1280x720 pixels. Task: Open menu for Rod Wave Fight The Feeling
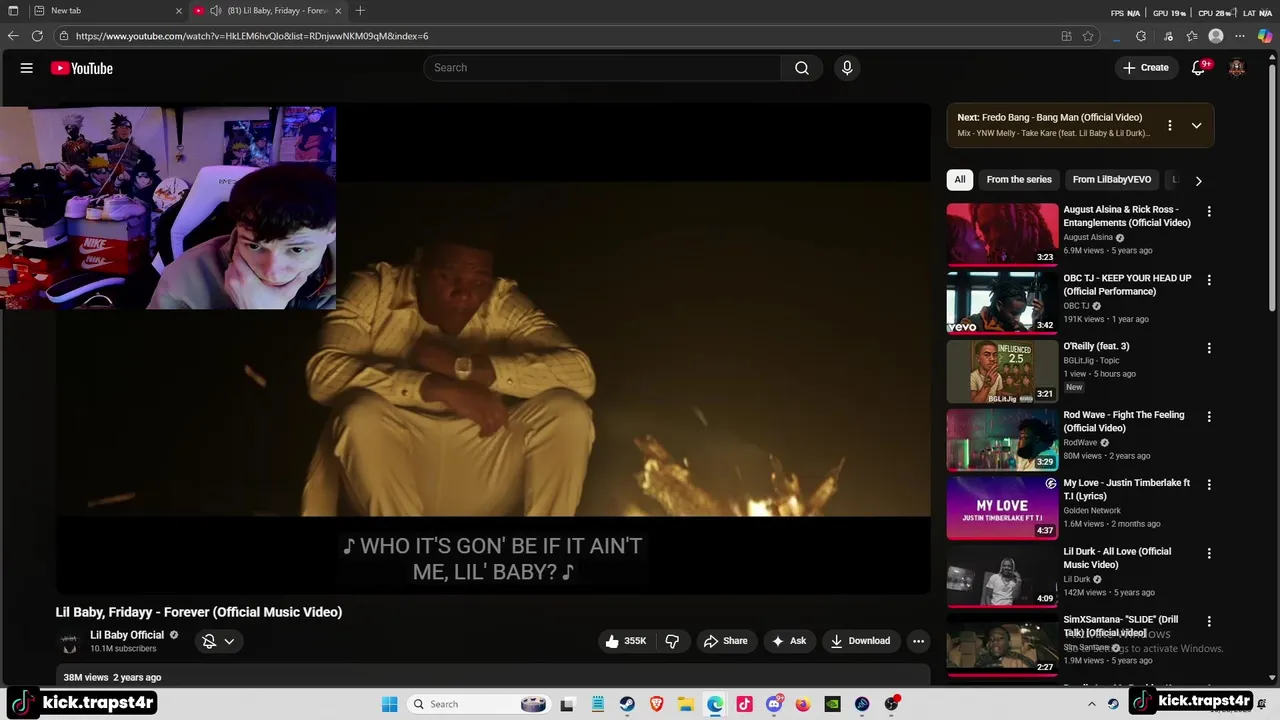(x=1209, y=416)
